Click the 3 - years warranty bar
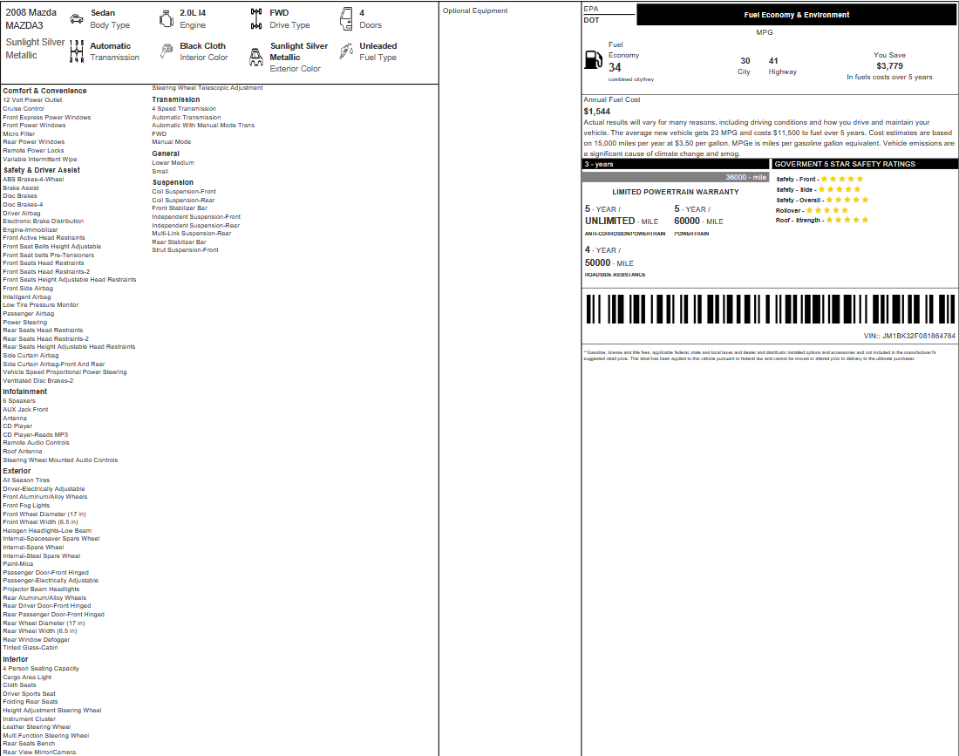This screenshot has height=756, width=959. coord(675,164)
